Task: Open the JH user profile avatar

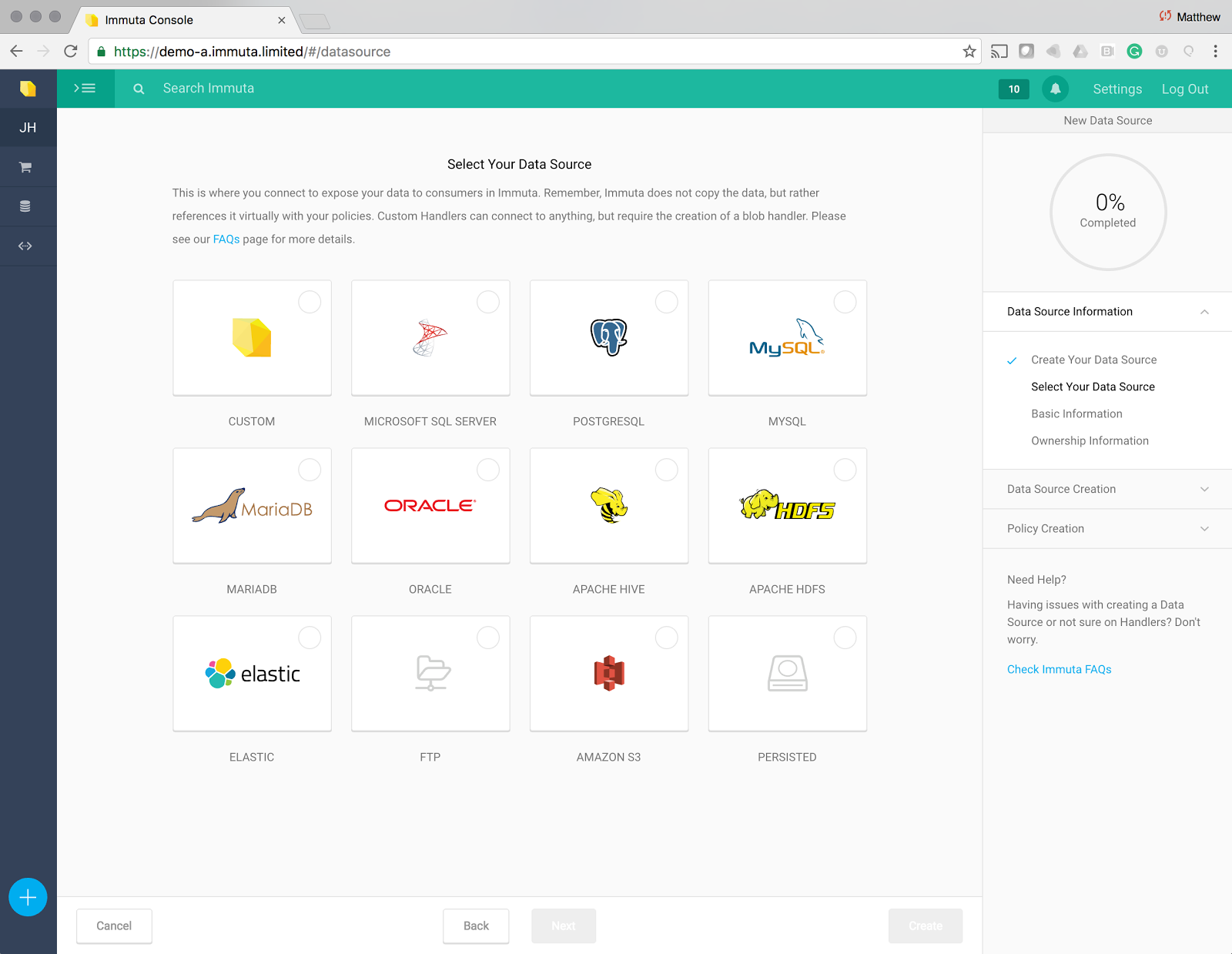Action: [x=28, y=127]
